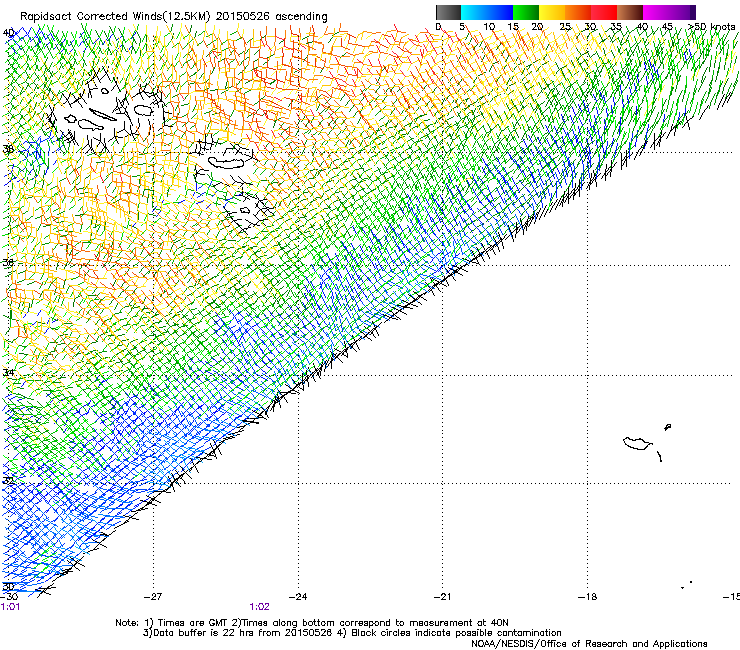Click the yellow 20–25 knots color segment
This screenshot has width=740, height=650.
point(552,12)
